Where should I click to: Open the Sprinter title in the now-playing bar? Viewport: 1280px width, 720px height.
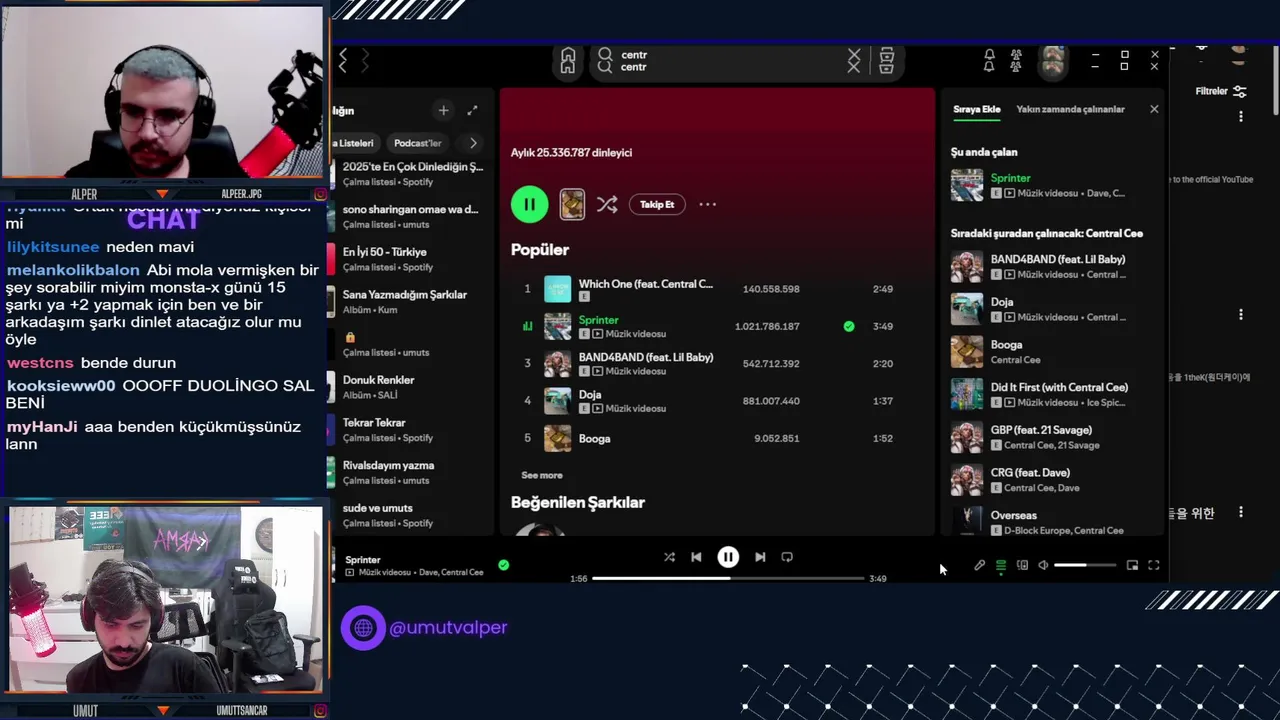(363, 560)
